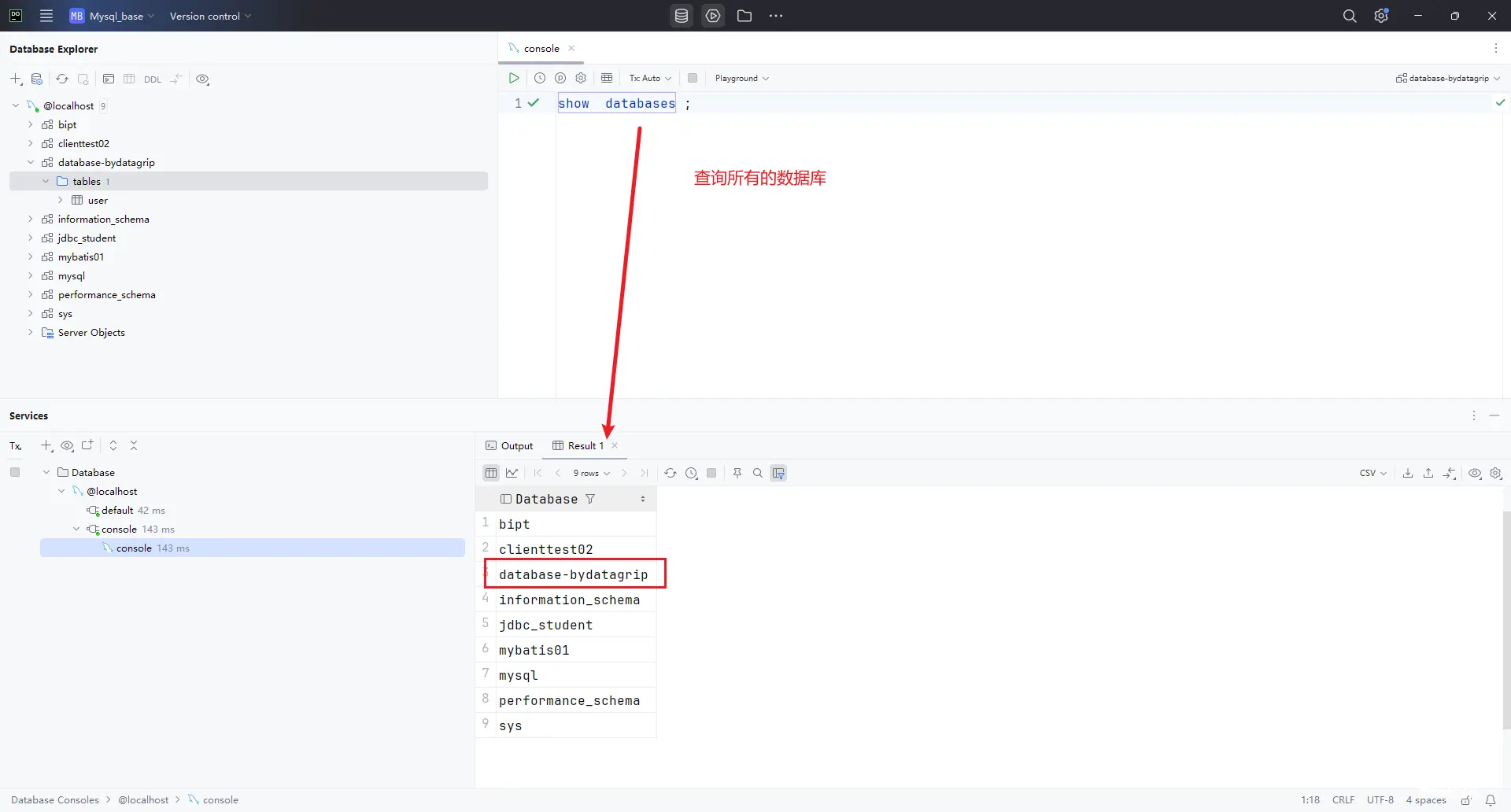Click auto-refresh clock in result toolbar
1511x812 pixels.
coord(691,473)
